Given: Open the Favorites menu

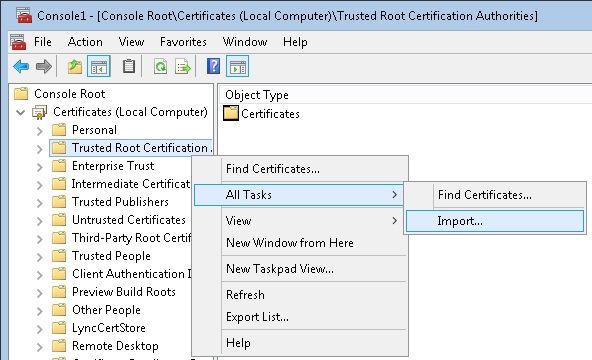Looking at the screenshot, I should point(183,42).
